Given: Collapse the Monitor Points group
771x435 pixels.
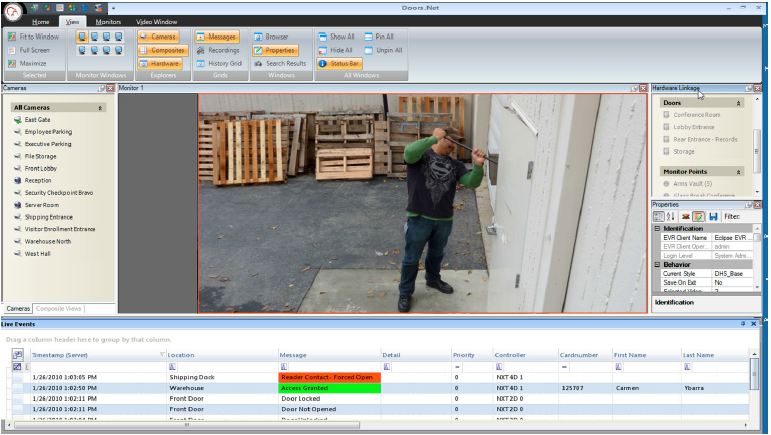Looking at the screenshot, I should click(738, 172).
